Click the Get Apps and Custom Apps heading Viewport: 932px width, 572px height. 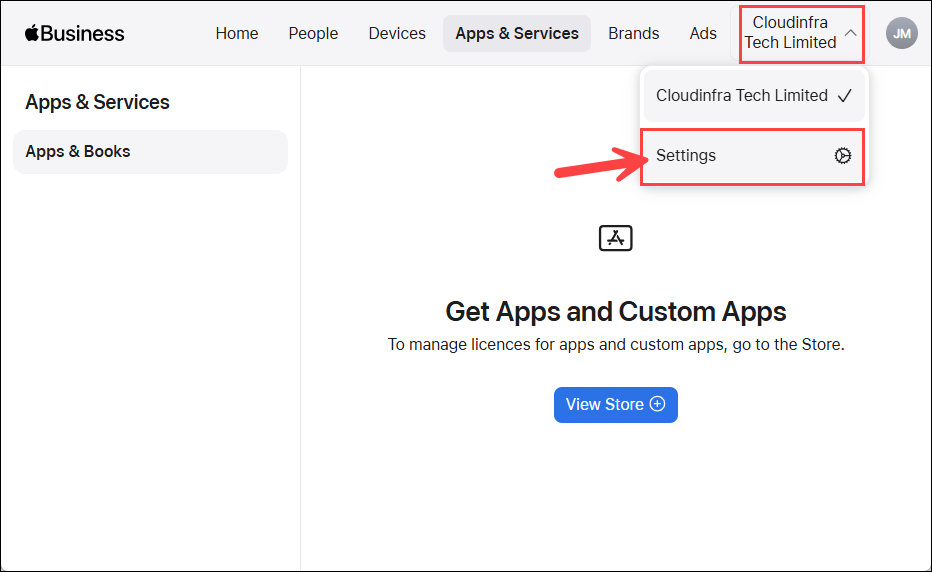[615, 312]
